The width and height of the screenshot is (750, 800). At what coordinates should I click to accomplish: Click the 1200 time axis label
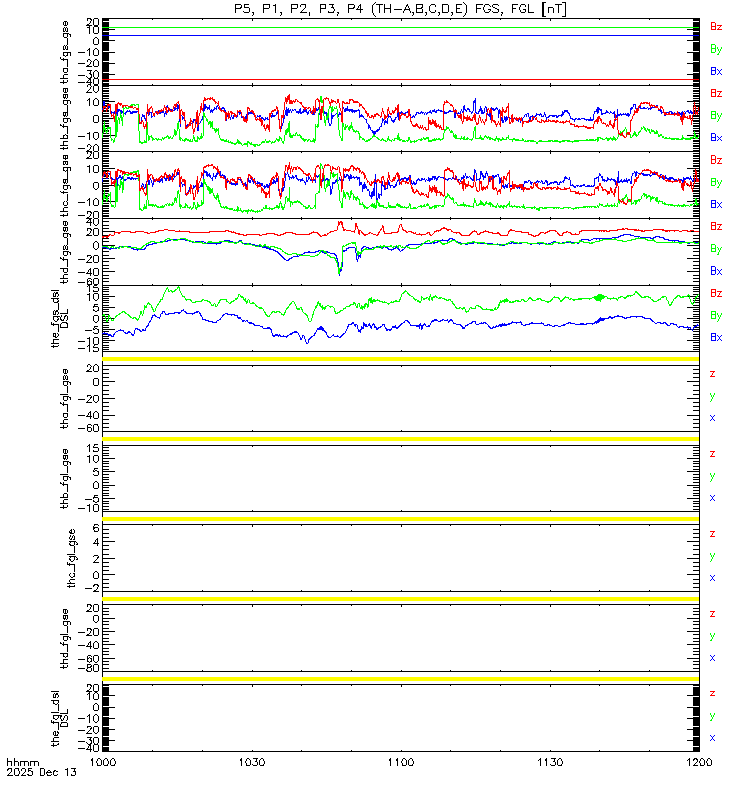pyautogui.click(x=699, y=762)
